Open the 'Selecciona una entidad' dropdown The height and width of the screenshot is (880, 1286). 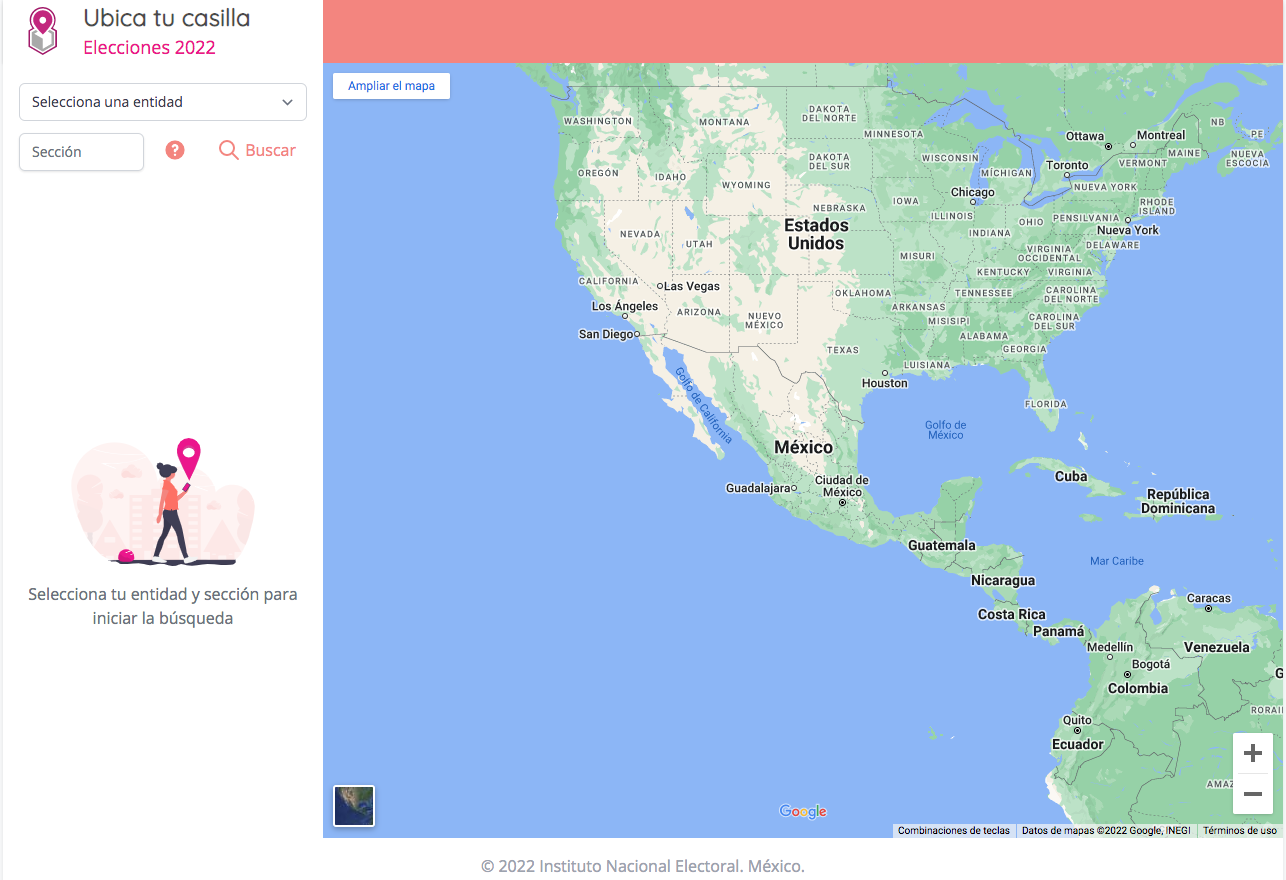pyautogui.click(x=162, y=102)
